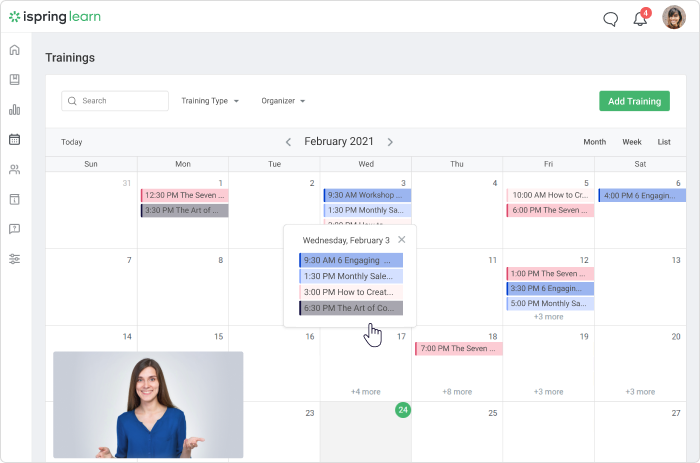Viewport: 700px width, 463px height.
Task: Click the Today button
Action: point(71,142)
